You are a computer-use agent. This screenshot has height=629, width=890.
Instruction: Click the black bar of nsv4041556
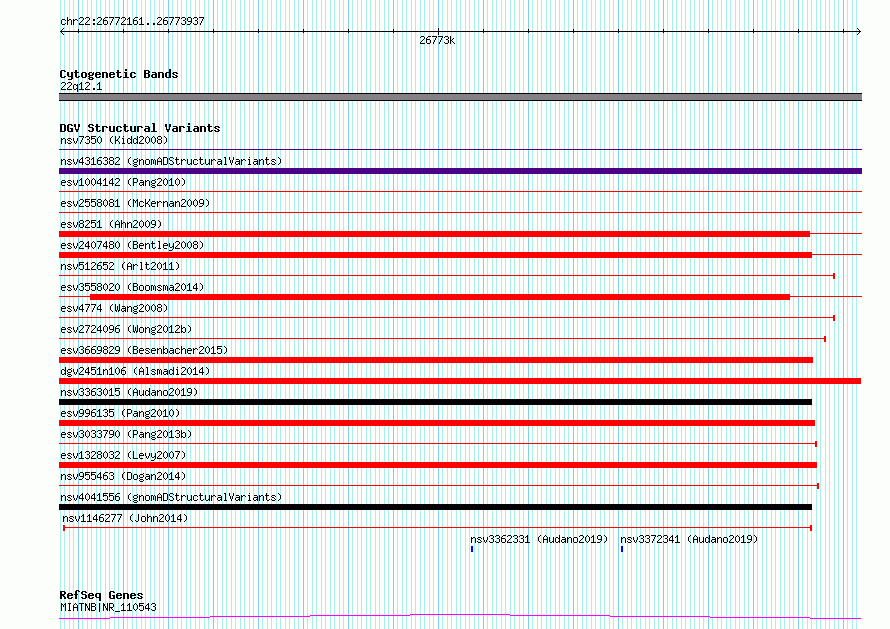(x=435, y=507)
